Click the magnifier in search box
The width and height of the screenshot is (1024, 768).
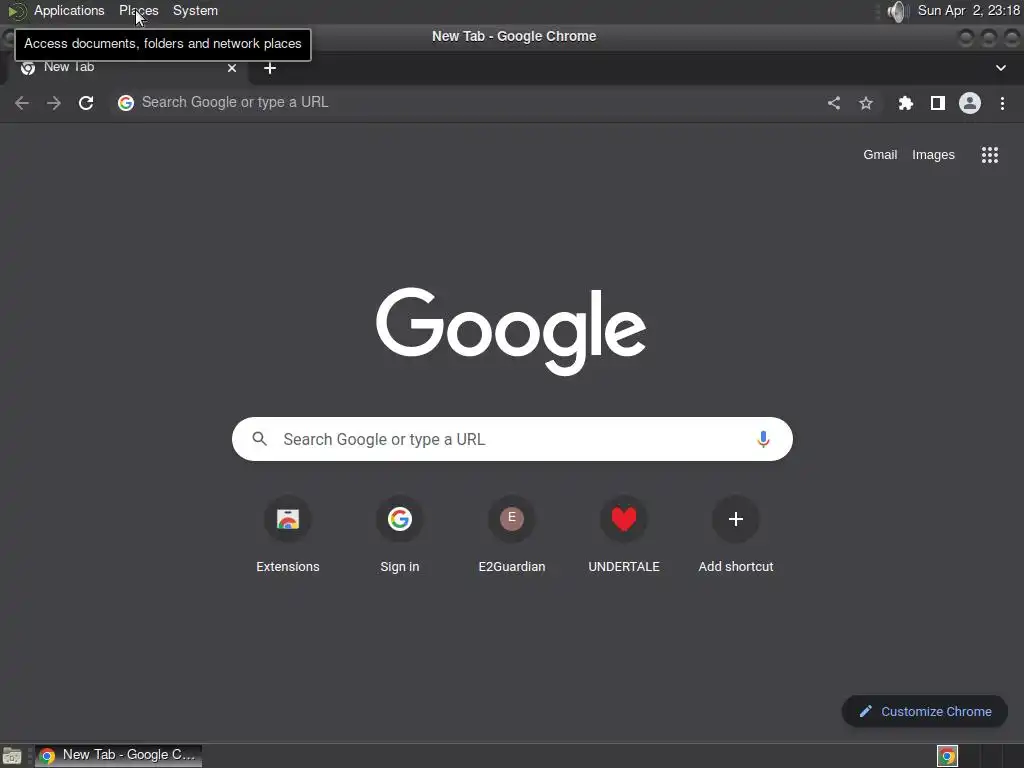[260, 439]
